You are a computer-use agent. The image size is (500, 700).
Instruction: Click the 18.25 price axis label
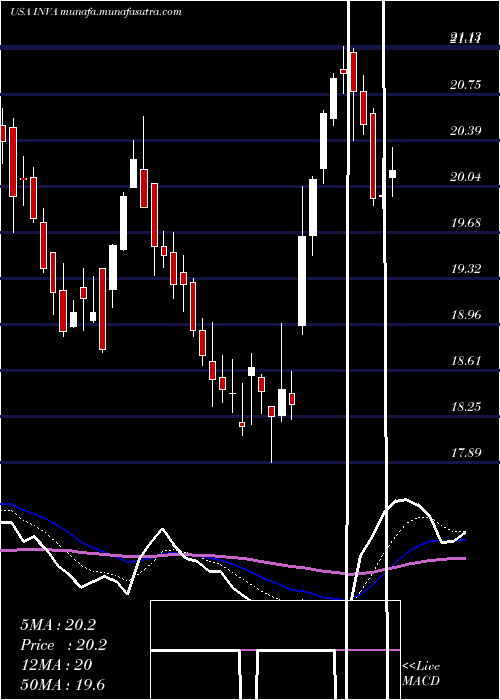coord(466,407)
